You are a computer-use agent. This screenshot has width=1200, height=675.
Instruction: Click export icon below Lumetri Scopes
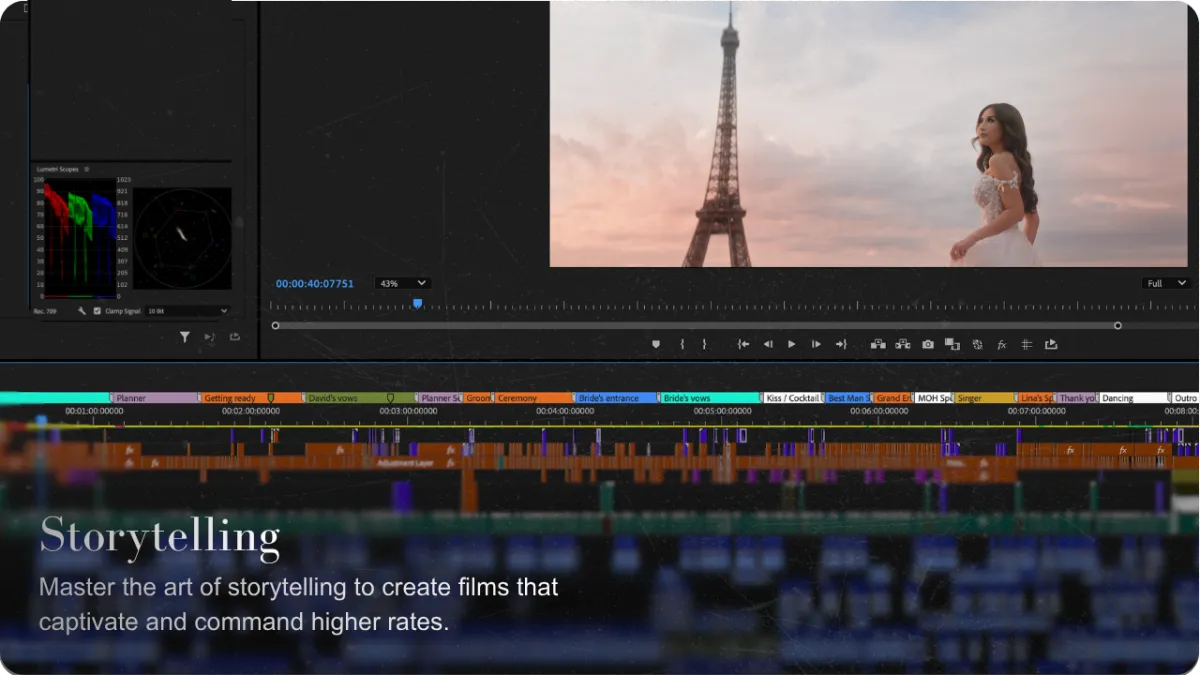pyautogui.click(x=235, y=337)
